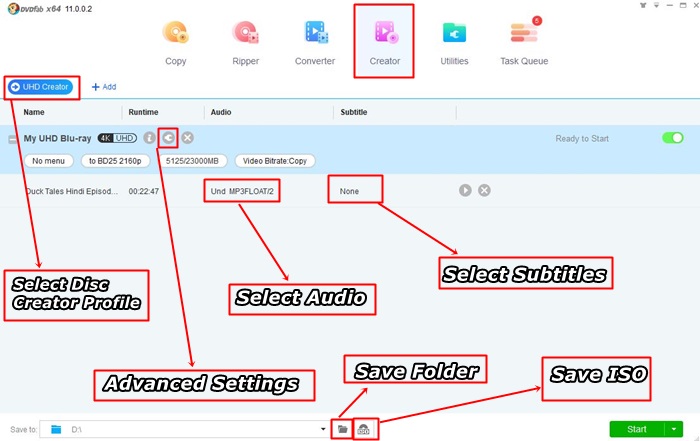Viewport: 700px width, 441px height.
Task: Click the Runtime column header
Action: pyautogui.click(x=143, y=112)
